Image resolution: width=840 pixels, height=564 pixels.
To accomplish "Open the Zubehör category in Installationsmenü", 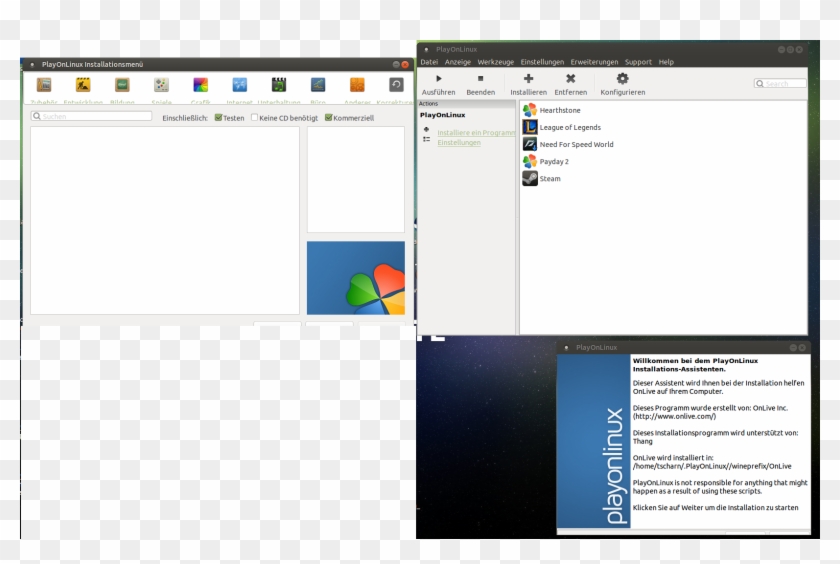I will 44,85.
